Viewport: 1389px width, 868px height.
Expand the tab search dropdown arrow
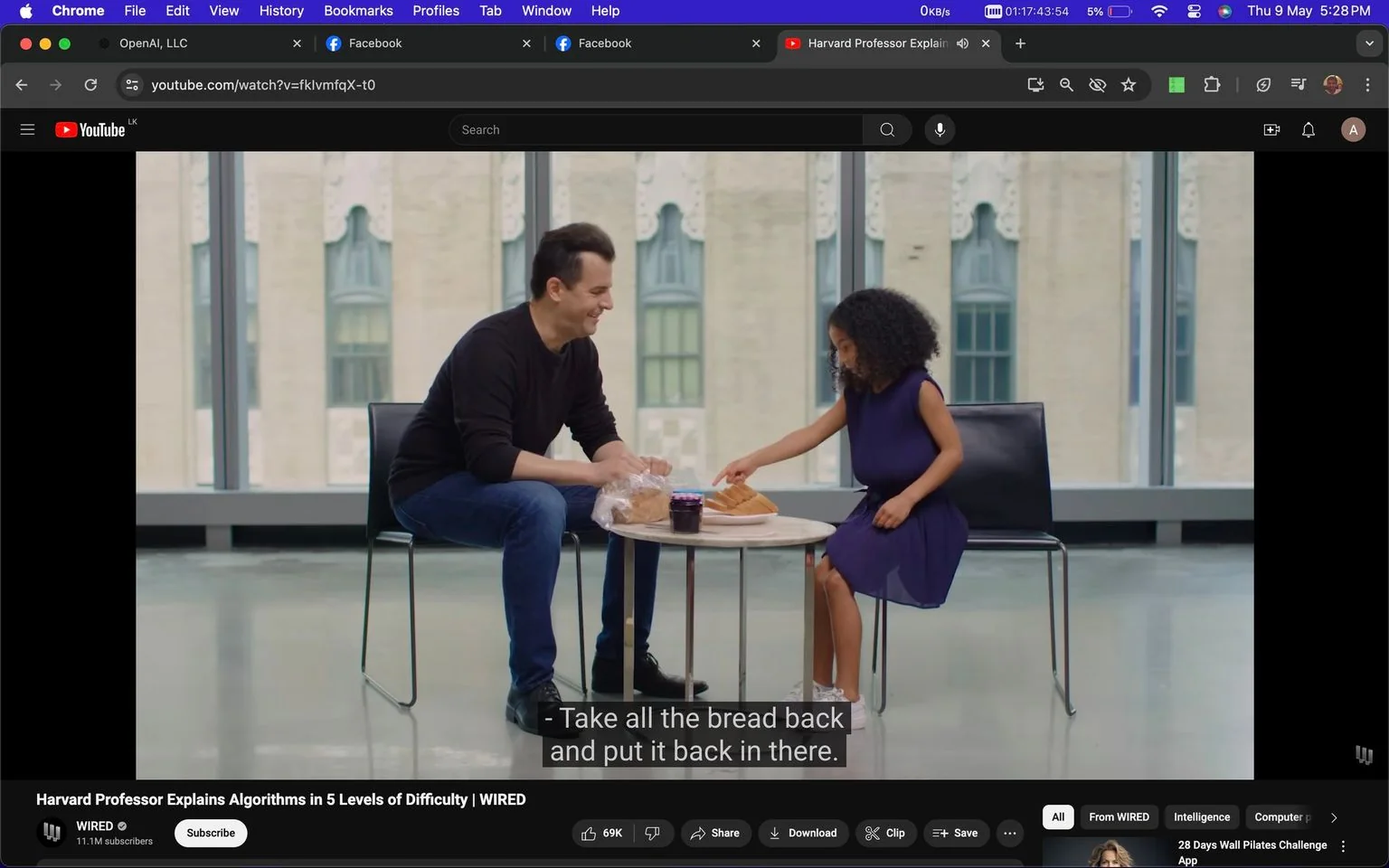coord(1369,43)
